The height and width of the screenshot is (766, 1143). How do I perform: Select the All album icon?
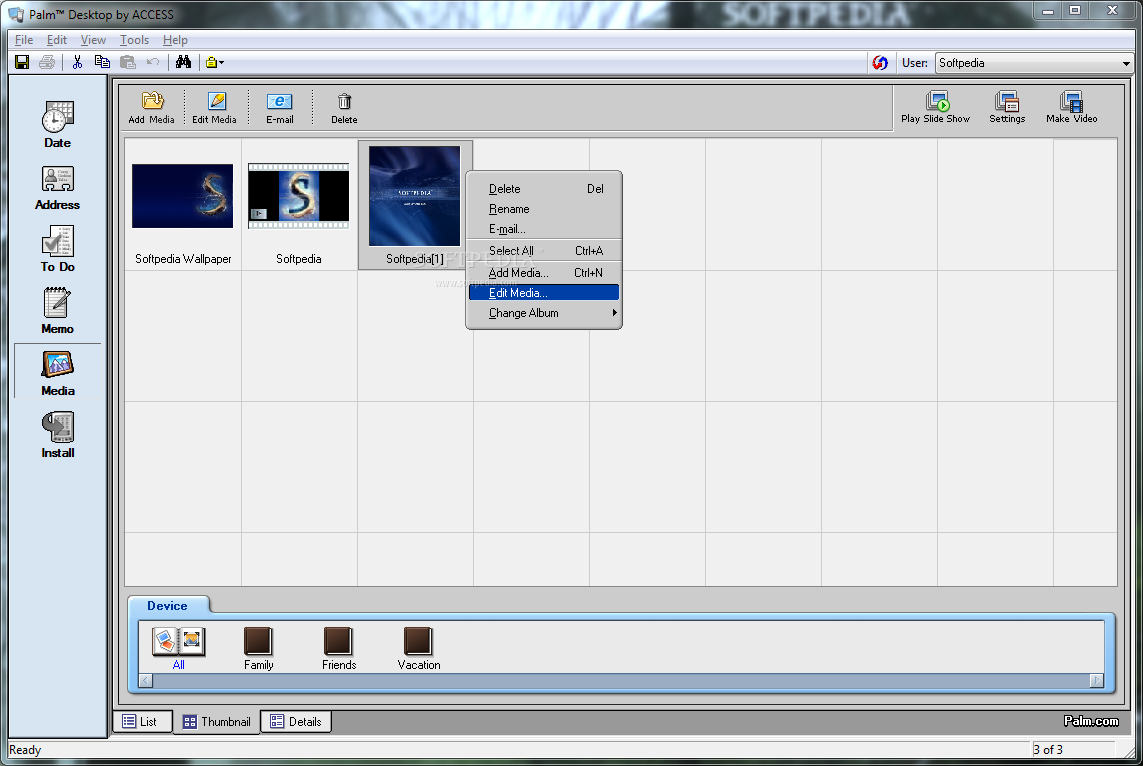pyautogui.click(x=179, y=649)
